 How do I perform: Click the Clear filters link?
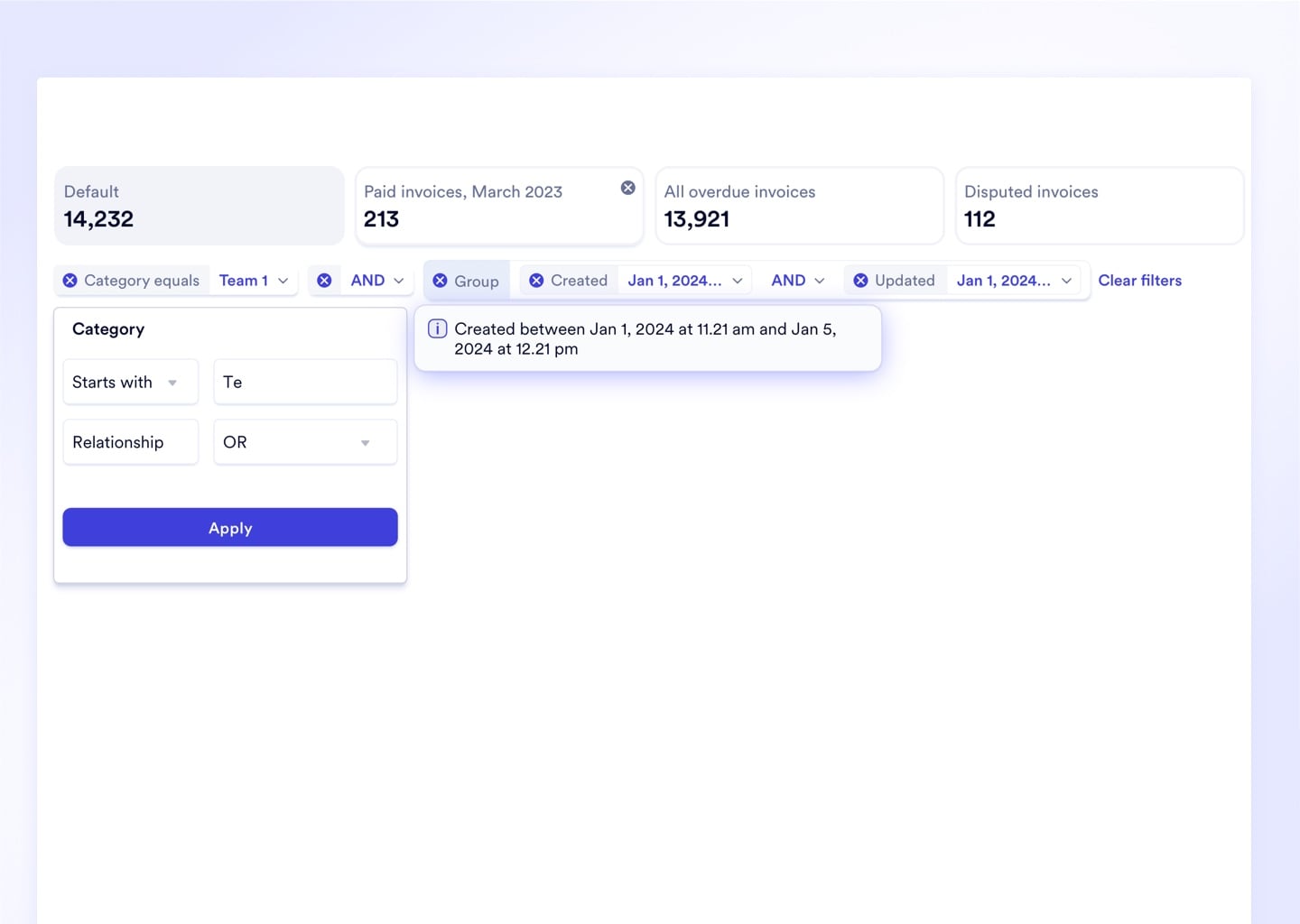pos(1139,281)
